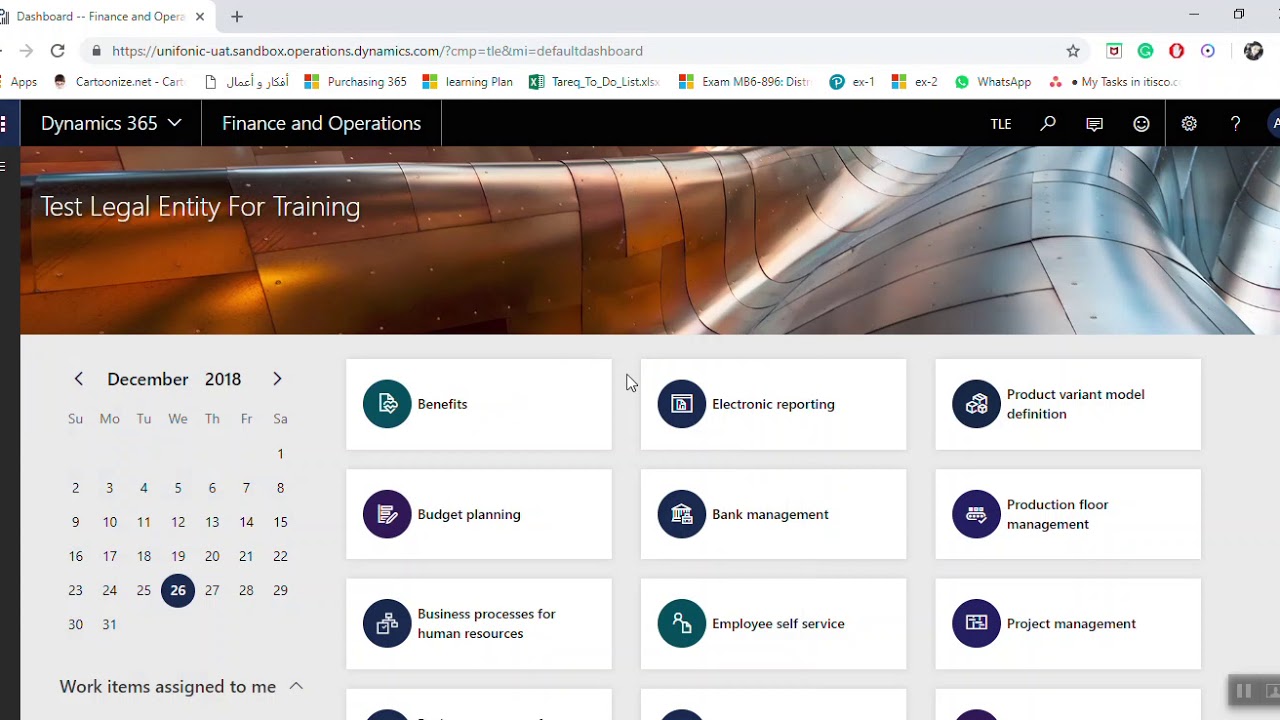
Task: Click the browser address bar URL
Action: [x=377, y=51]
